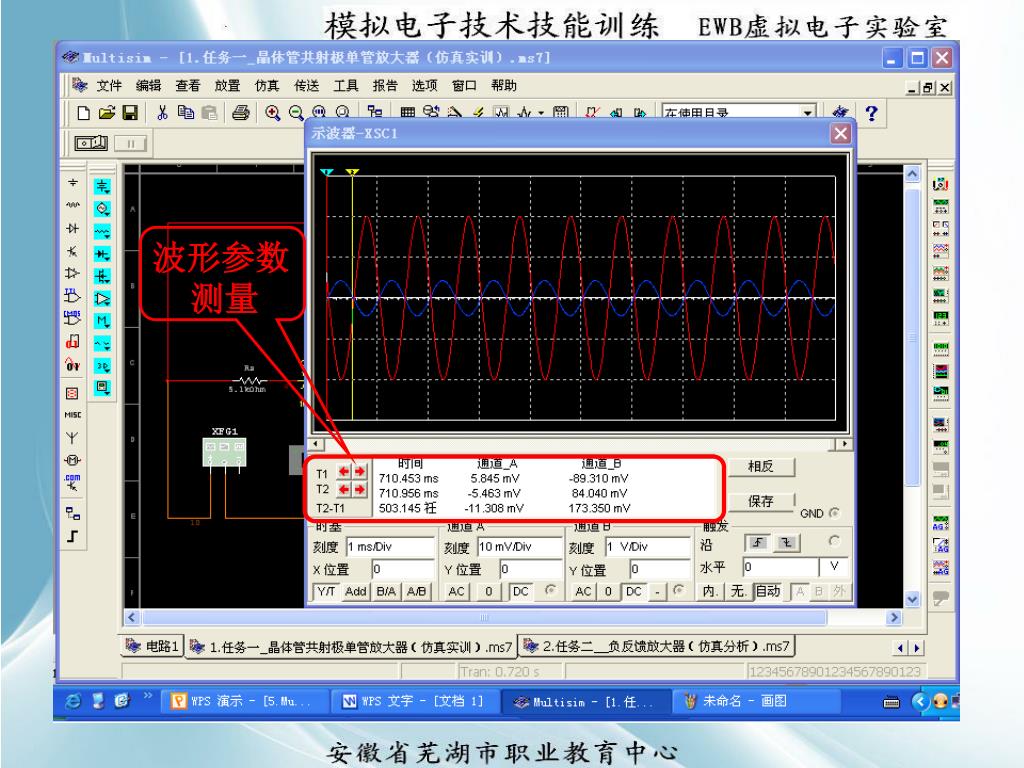The image size is (1024, 768).
Task: Open the Electromechanical (motor) component group
Action: pyautogui.click(x=72, y=460)
